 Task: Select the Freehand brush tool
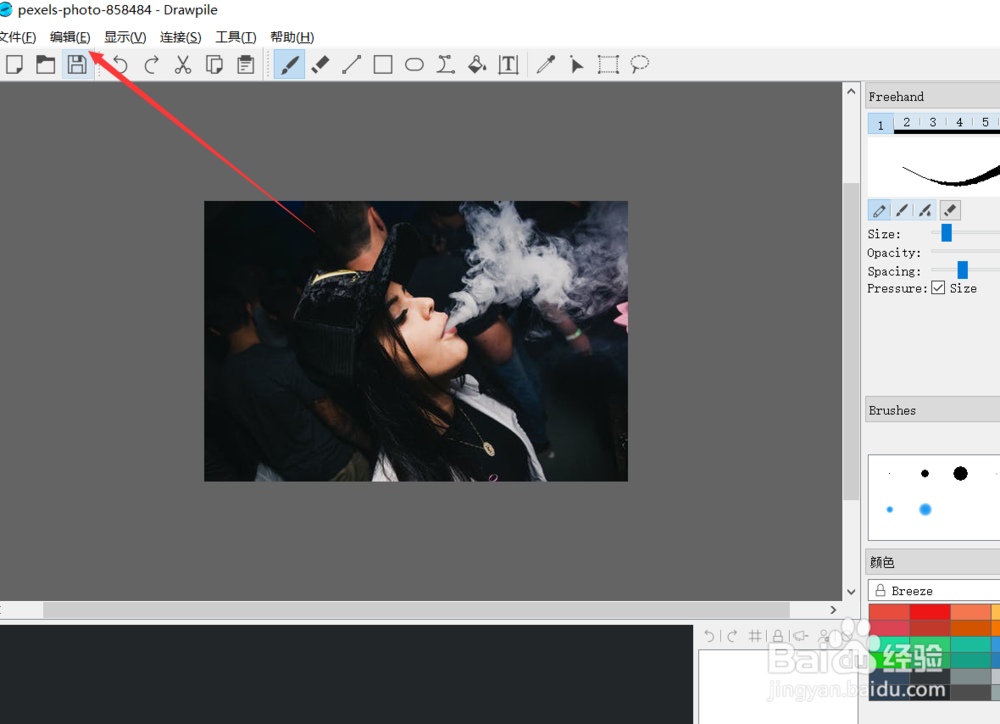289,64
